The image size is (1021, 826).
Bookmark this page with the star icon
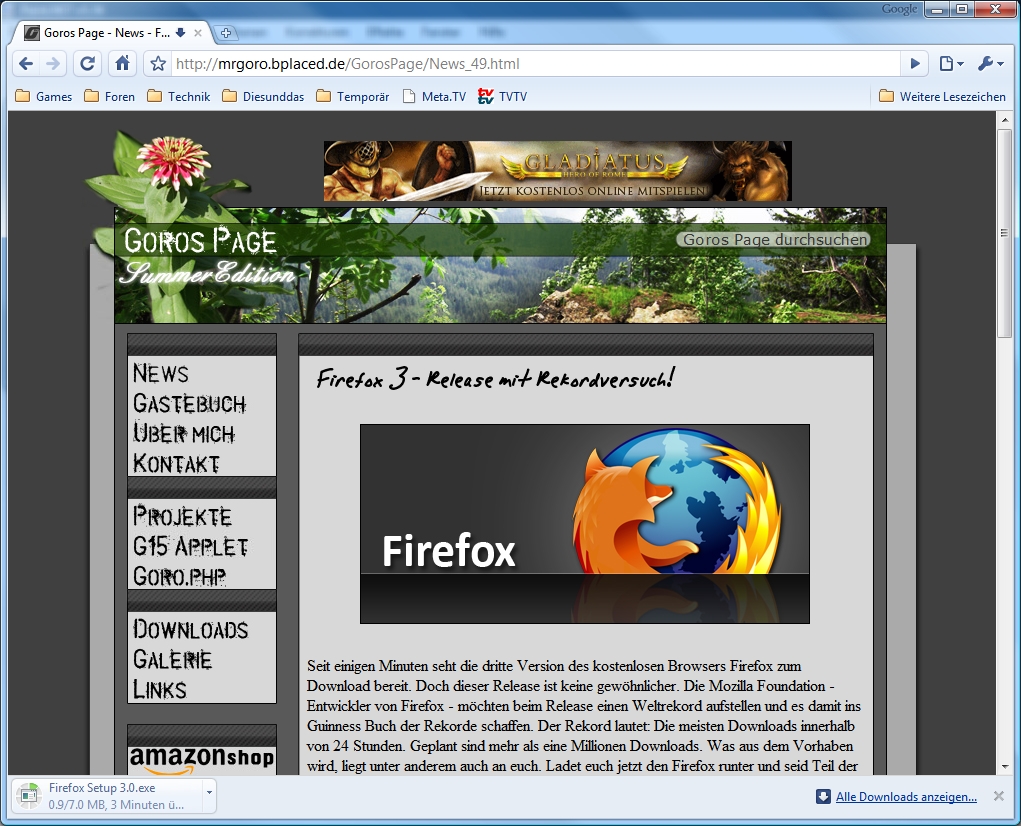pyautogui.click(x=158, y=64)
